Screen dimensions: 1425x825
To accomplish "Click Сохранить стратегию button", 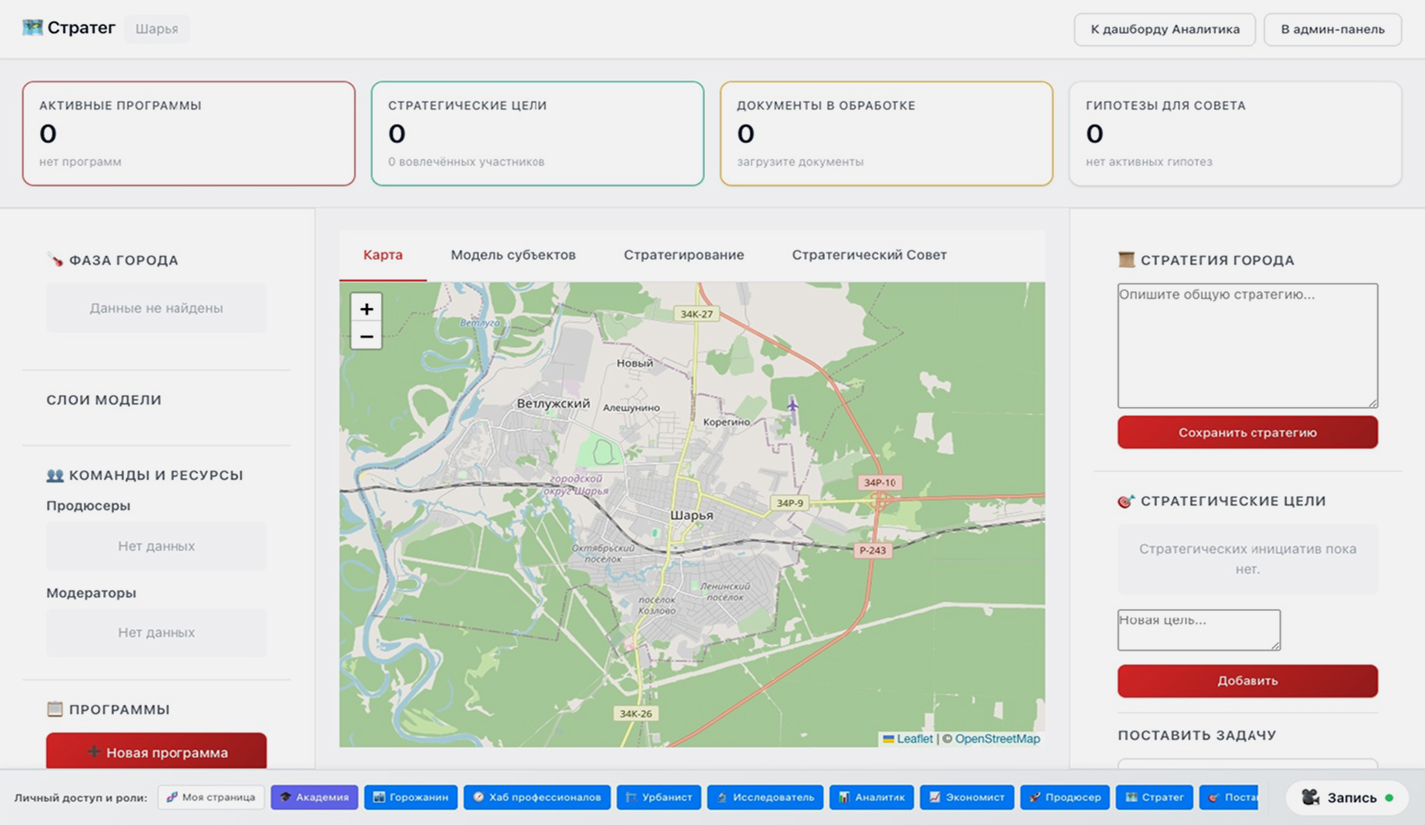I will [x=1247, y=433].
